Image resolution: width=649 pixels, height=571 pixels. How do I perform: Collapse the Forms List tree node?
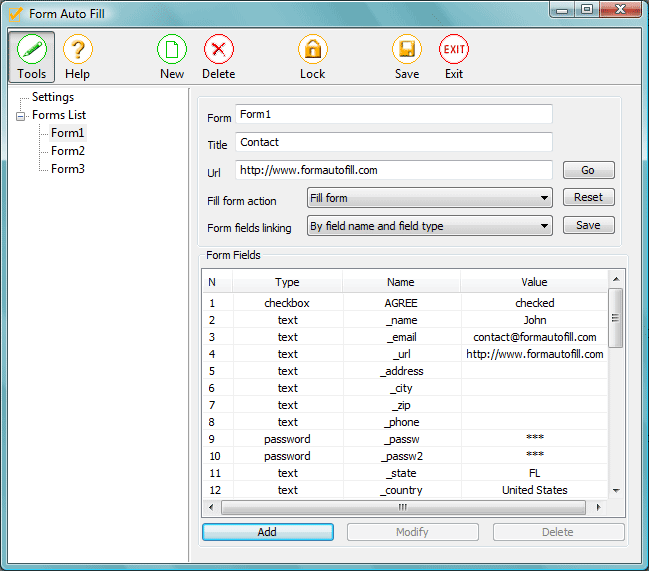pos(21,116)
